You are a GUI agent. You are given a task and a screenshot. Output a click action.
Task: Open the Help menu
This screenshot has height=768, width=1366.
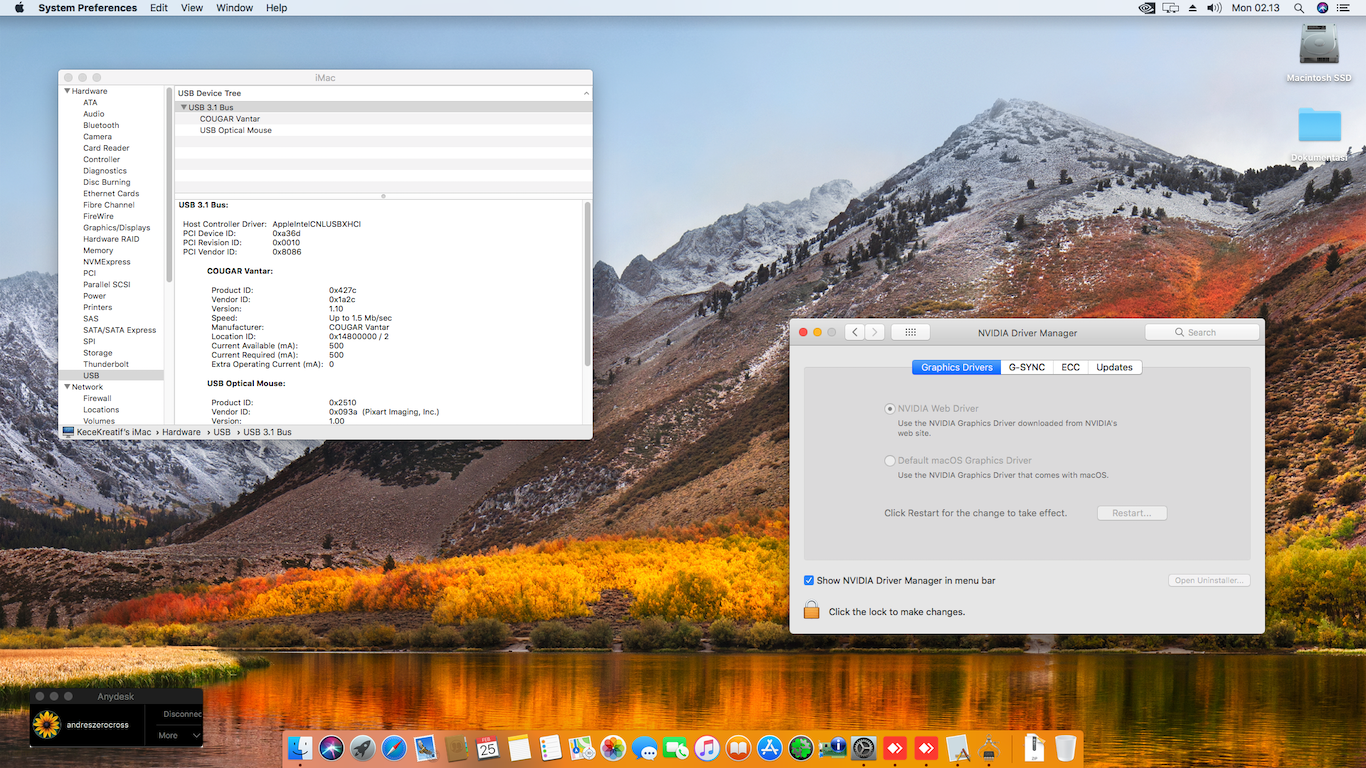pos(277,8)
